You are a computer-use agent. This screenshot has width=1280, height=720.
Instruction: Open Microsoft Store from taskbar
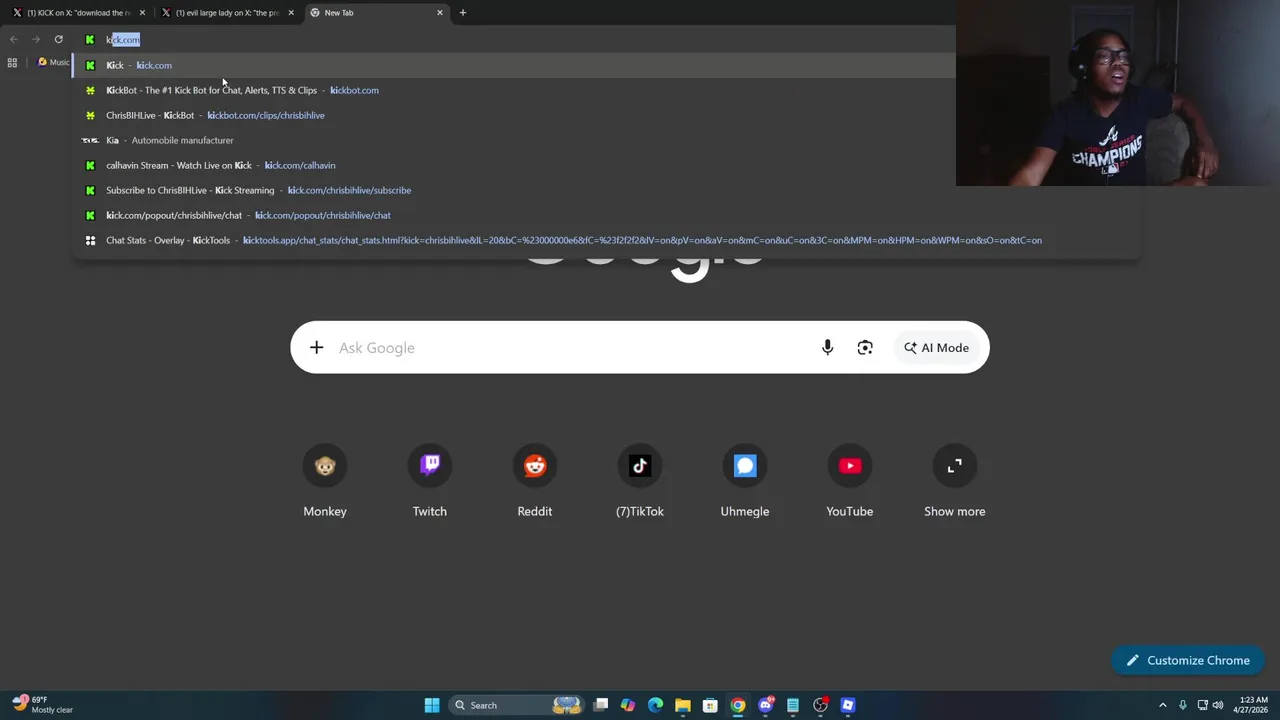tap(710, 705)
